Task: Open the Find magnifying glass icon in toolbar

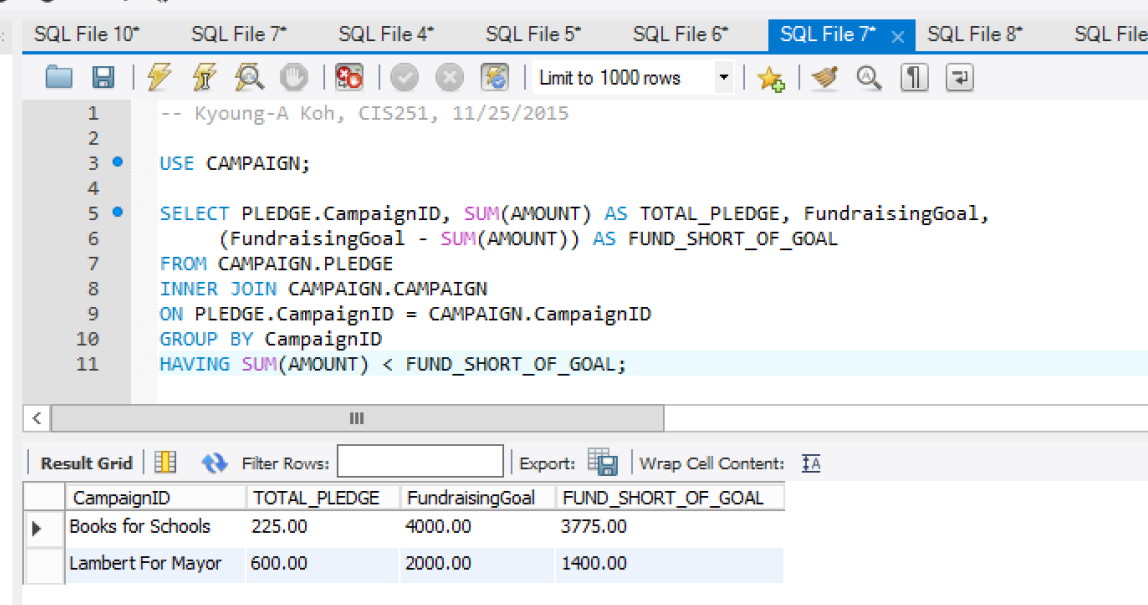Action: [x=869, y=77]
